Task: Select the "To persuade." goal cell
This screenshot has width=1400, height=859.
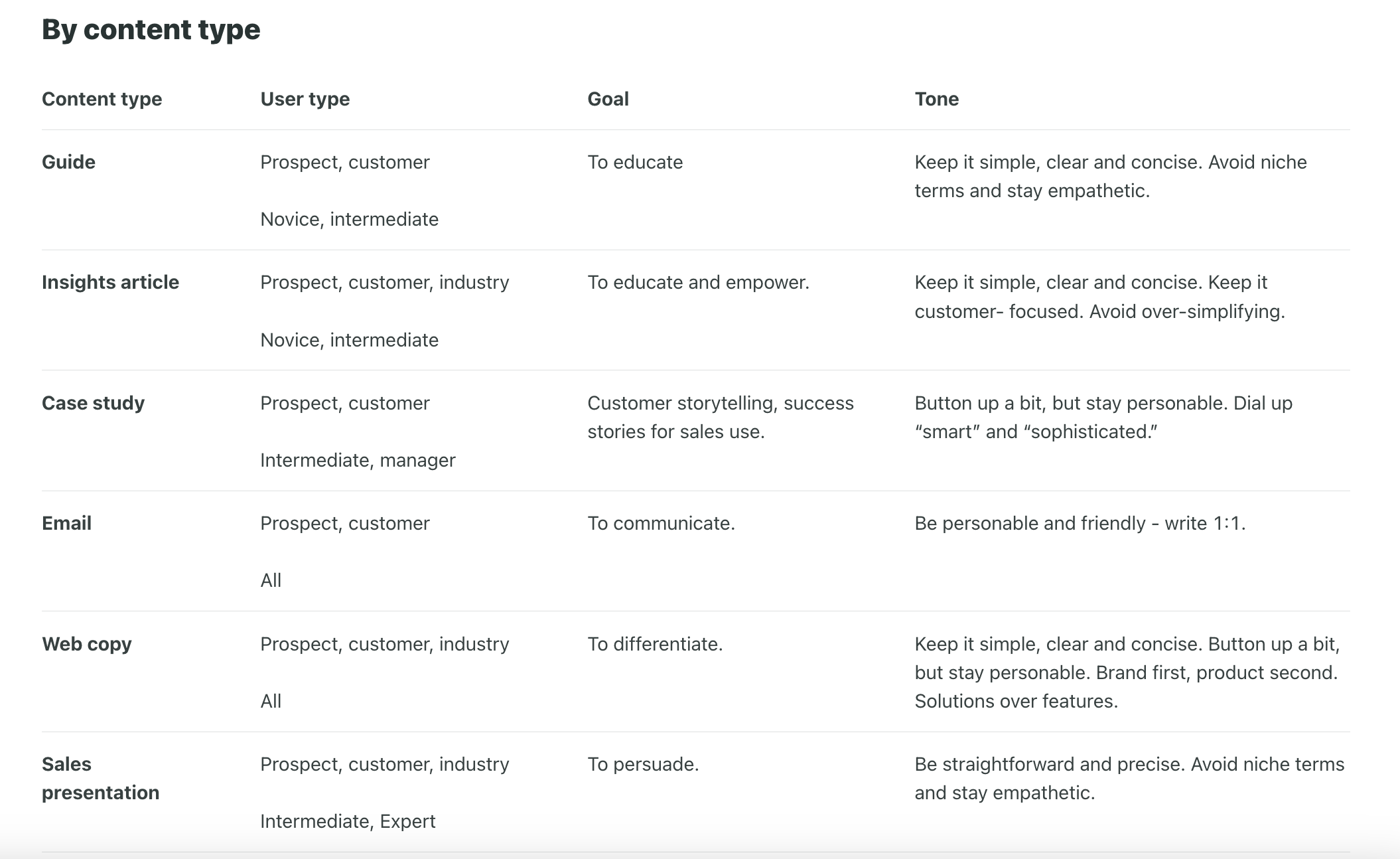Action: coord(643,764)
